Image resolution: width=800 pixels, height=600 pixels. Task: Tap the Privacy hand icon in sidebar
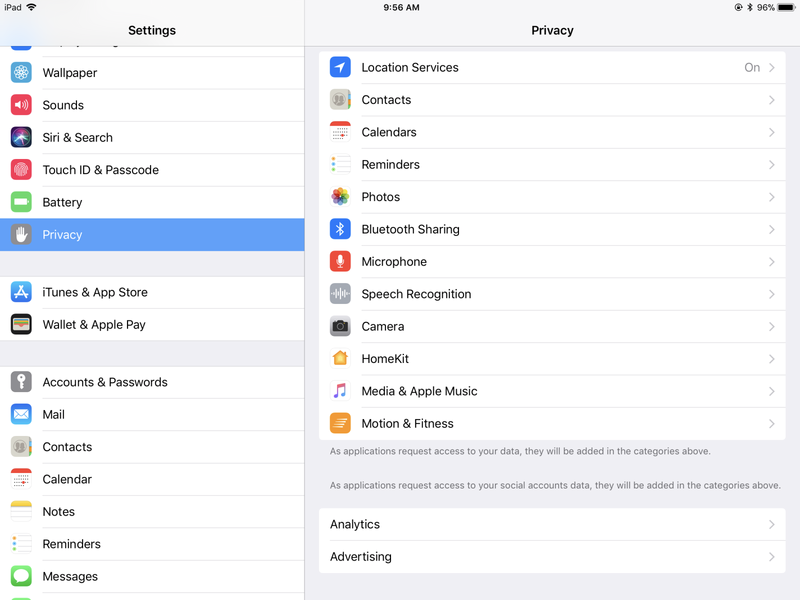(x=21, y=235)
